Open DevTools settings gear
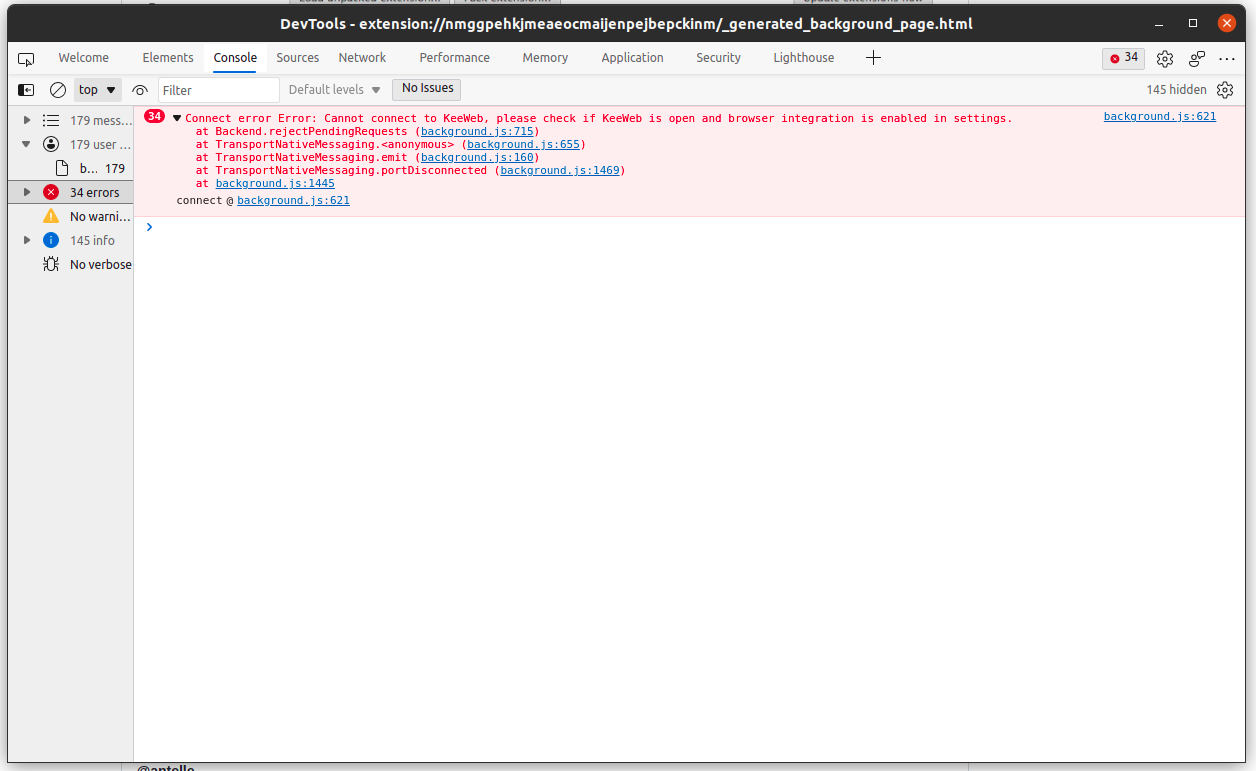The width and height of the screenshot is (1256, 771). (1164, 58)
